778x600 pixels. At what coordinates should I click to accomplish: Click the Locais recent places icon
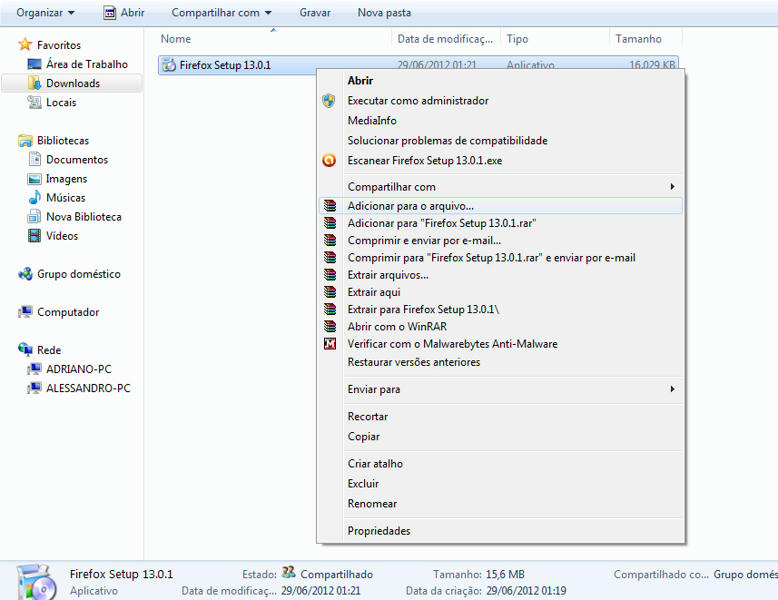pos(34,102)
